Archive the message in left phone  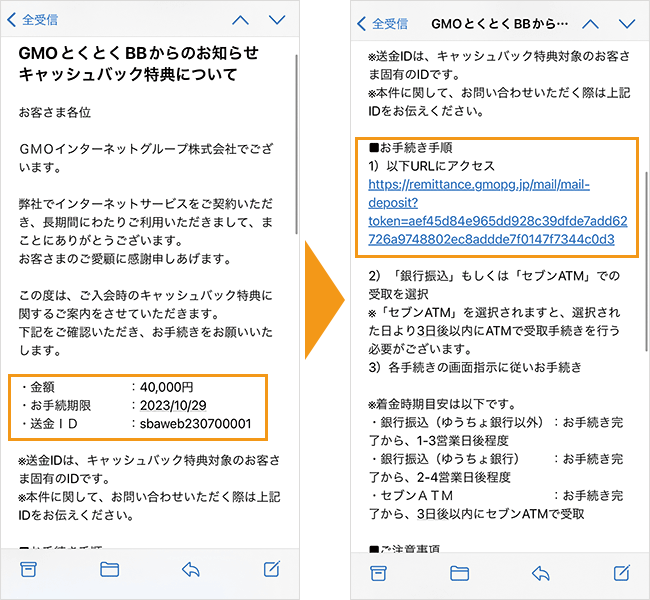pos(29,569)
